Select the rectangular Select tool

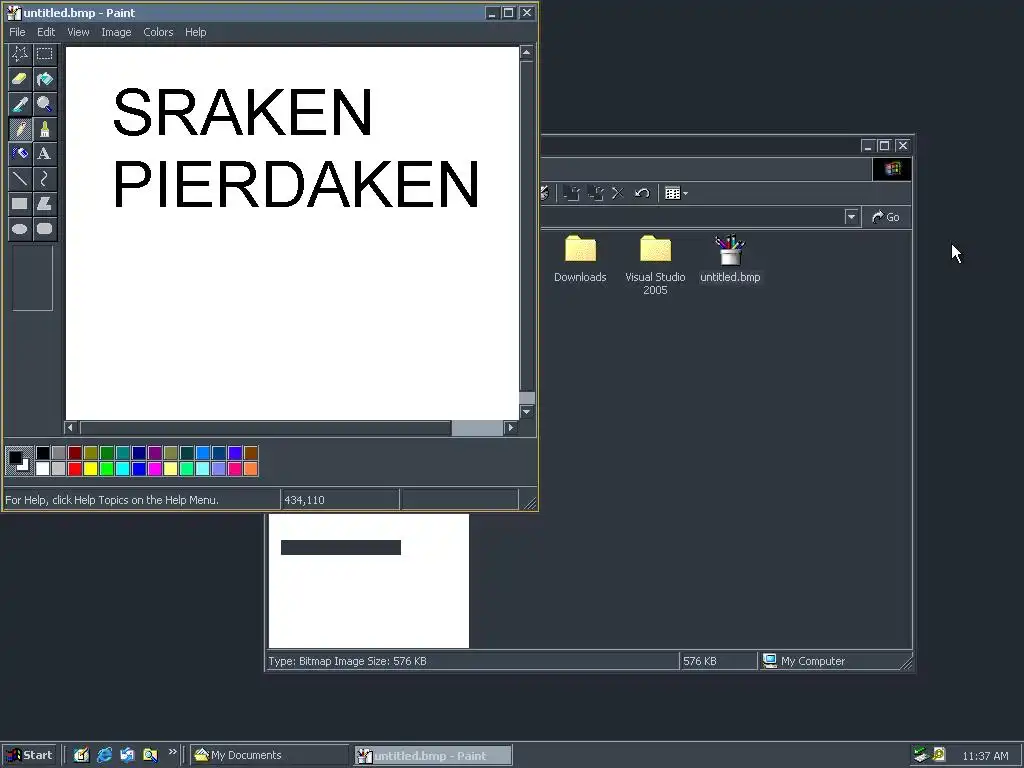coord(44,54)
